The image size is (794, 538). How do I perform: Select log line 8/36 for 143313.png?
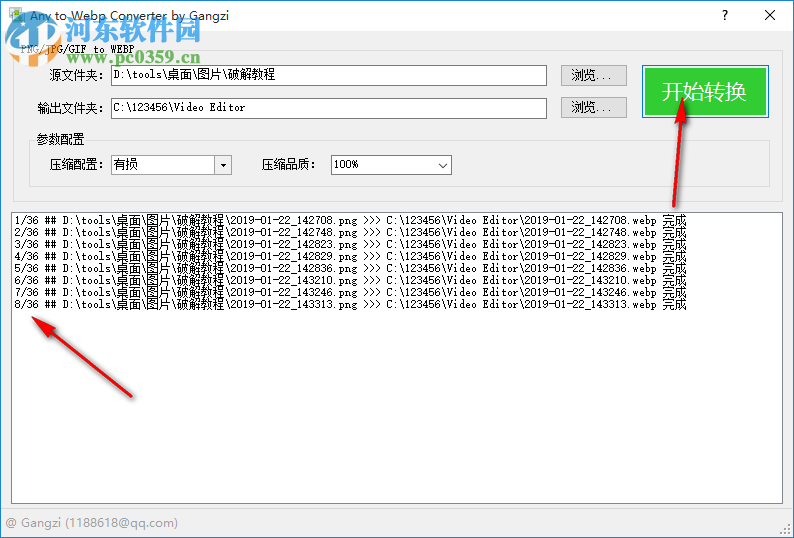click(x=350, y=304)
